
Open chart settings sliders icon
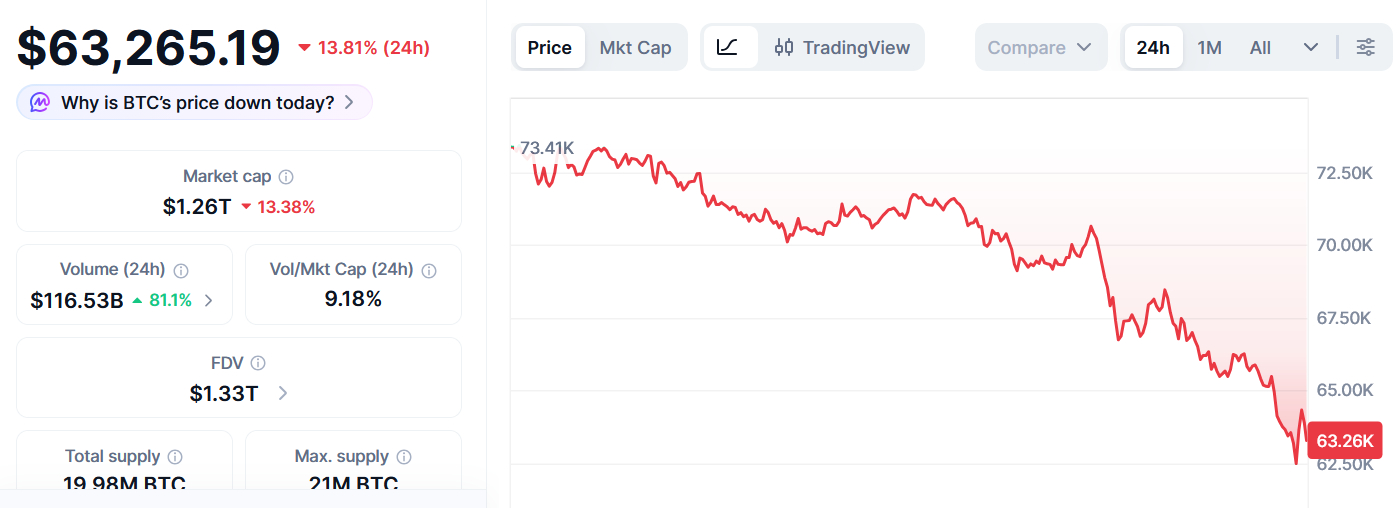pyautogui.click(x=1365, y=47)
